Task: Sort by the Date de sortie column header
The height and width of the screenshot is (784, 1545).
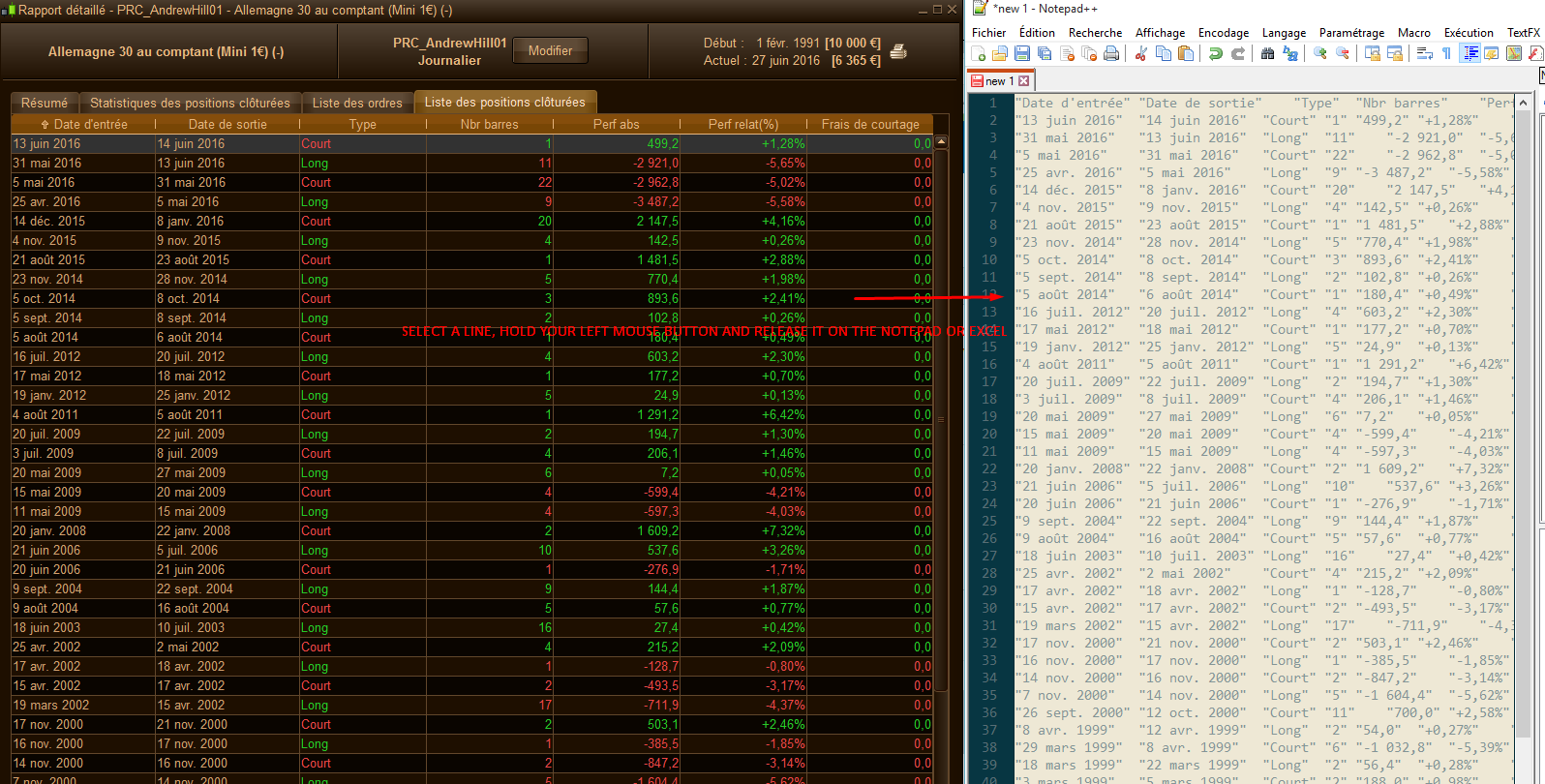Action: point(227,124)
